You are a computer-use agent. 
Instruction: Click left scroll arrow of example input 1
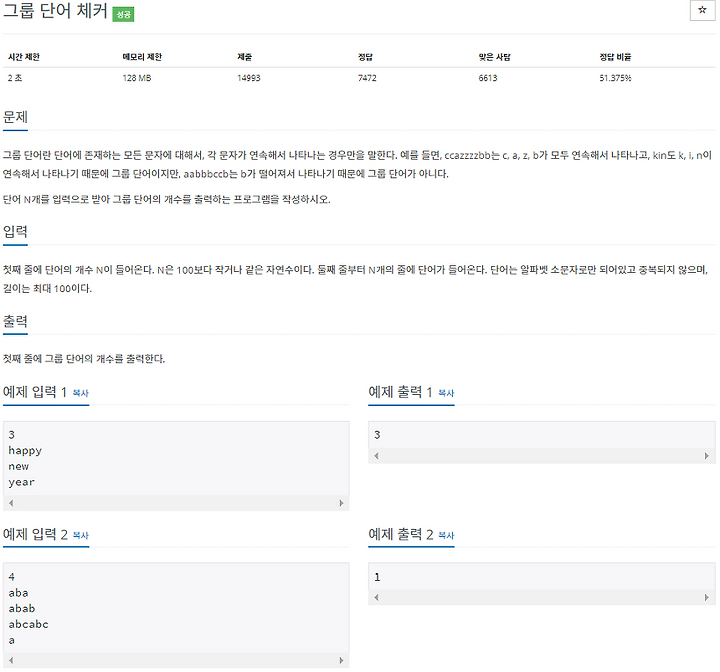11,503
